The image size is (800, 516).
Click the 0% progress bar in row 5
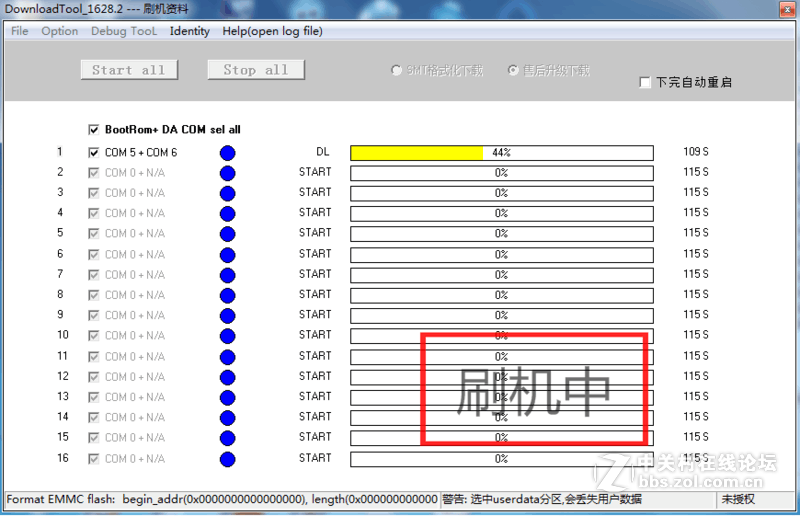[x=502, y=234]
